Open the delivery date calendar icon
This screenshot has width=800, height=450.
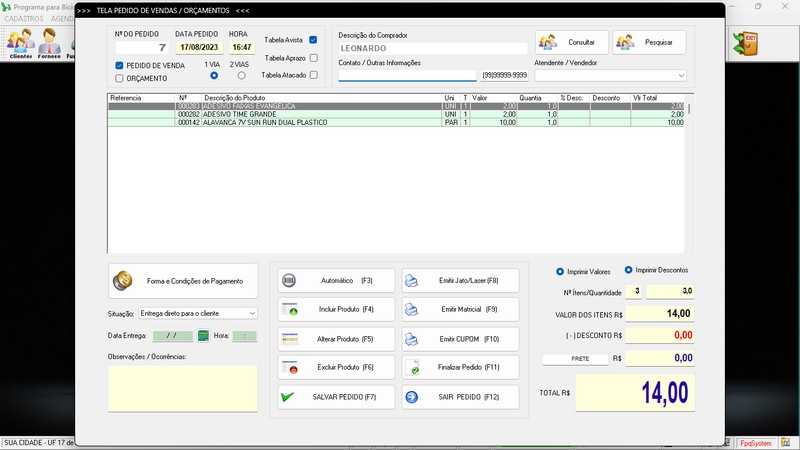[x=203, y=336]
